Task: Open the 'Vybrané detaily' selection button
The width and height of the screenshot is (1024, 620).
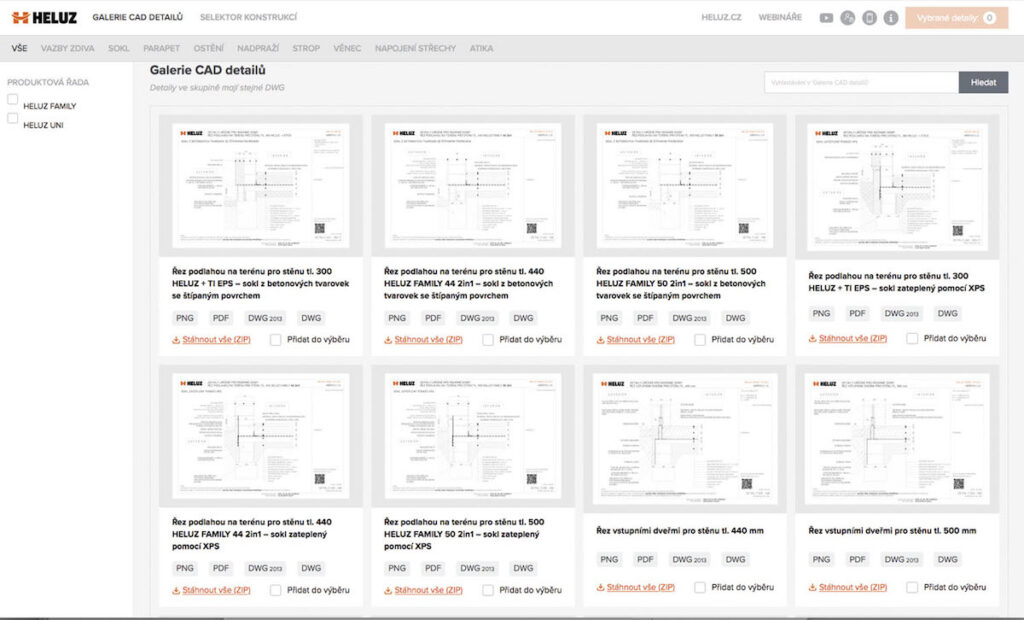Action: (x=956, y=18)
